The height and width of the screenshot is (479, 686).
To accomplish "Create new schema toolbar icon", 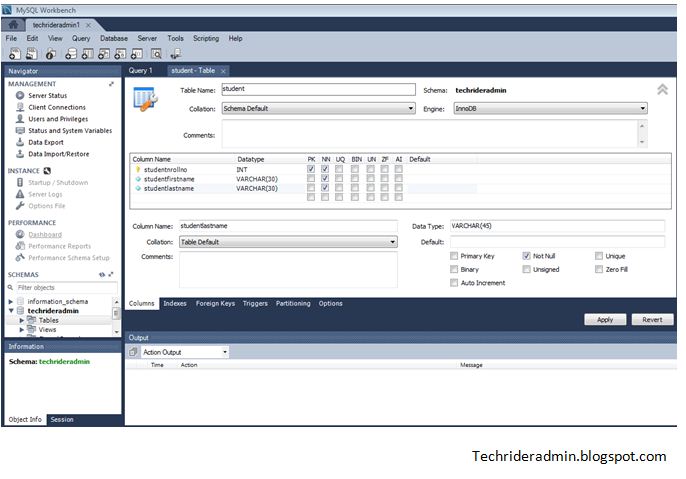I will pyautogui.click(x=71, y=54).
